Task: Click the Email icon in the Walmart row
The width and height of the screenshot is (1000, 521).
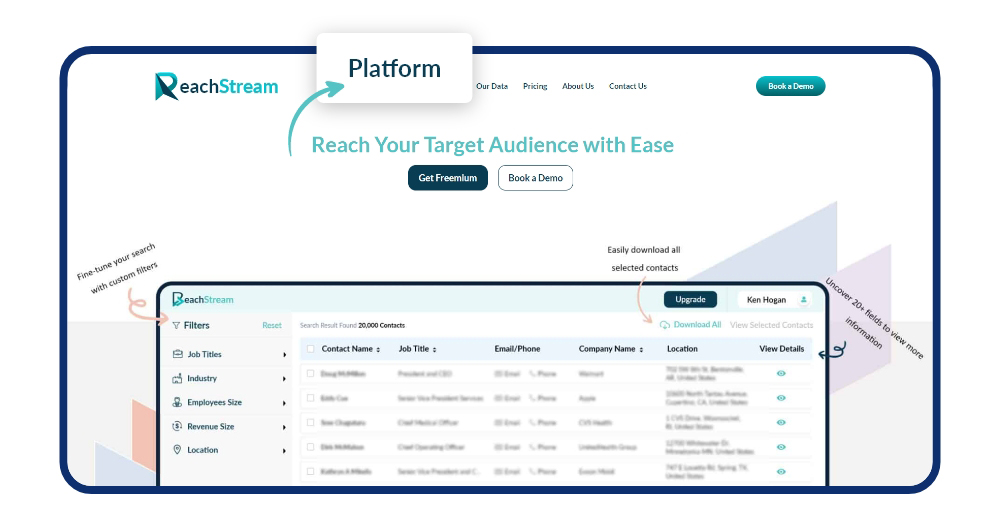Action: click(498, 374)
